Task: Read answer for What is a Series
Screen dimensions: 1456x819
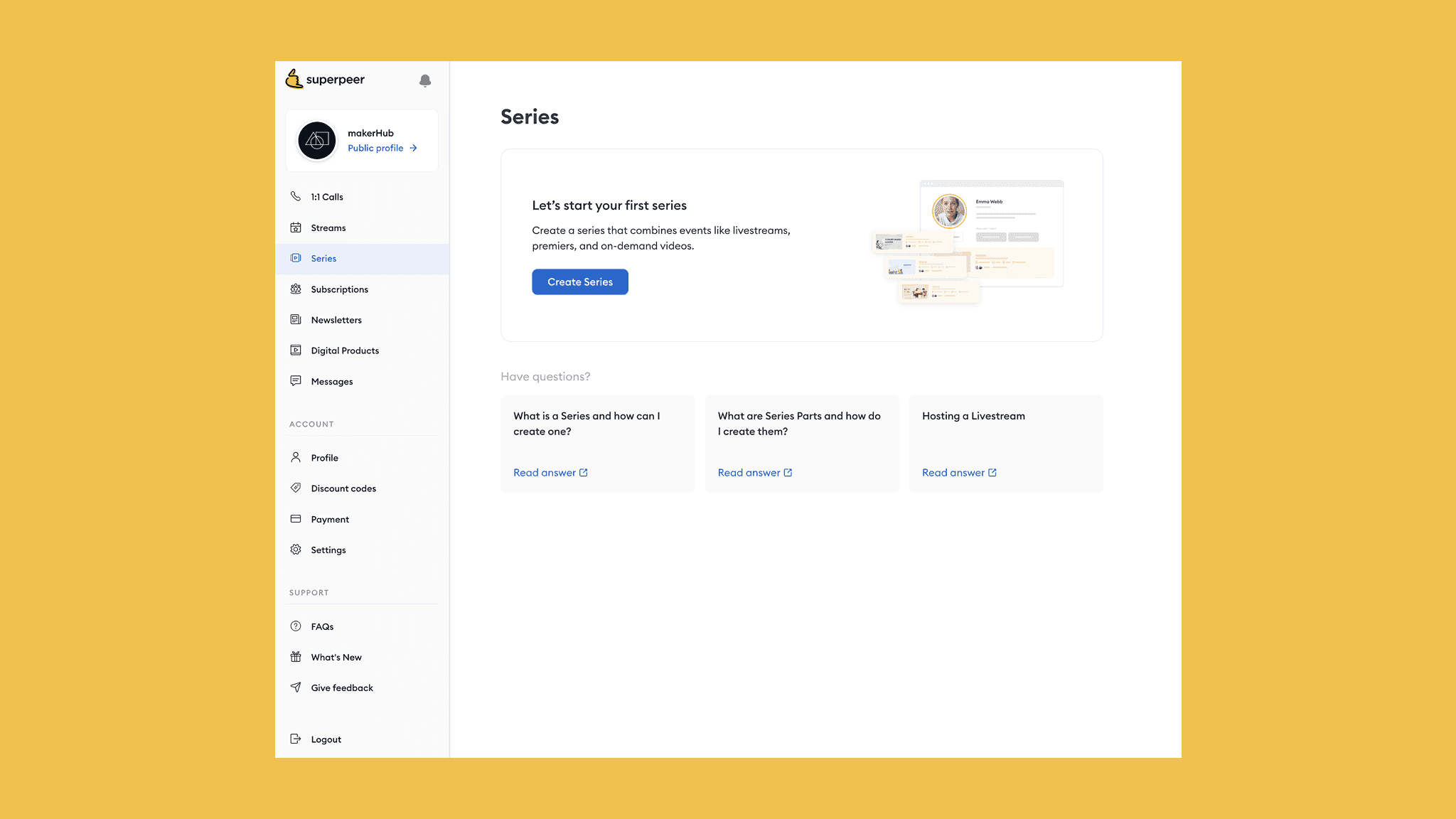Action: (x=550, y=473)
